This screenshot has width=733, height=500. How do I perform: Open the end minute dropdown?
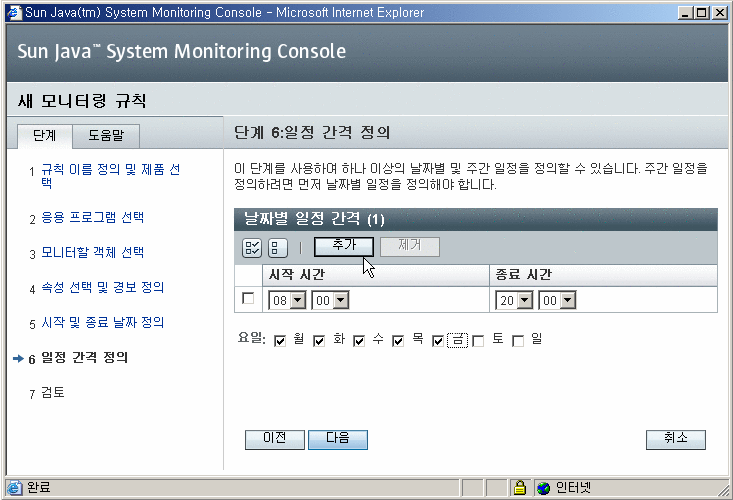coord(557,300)
